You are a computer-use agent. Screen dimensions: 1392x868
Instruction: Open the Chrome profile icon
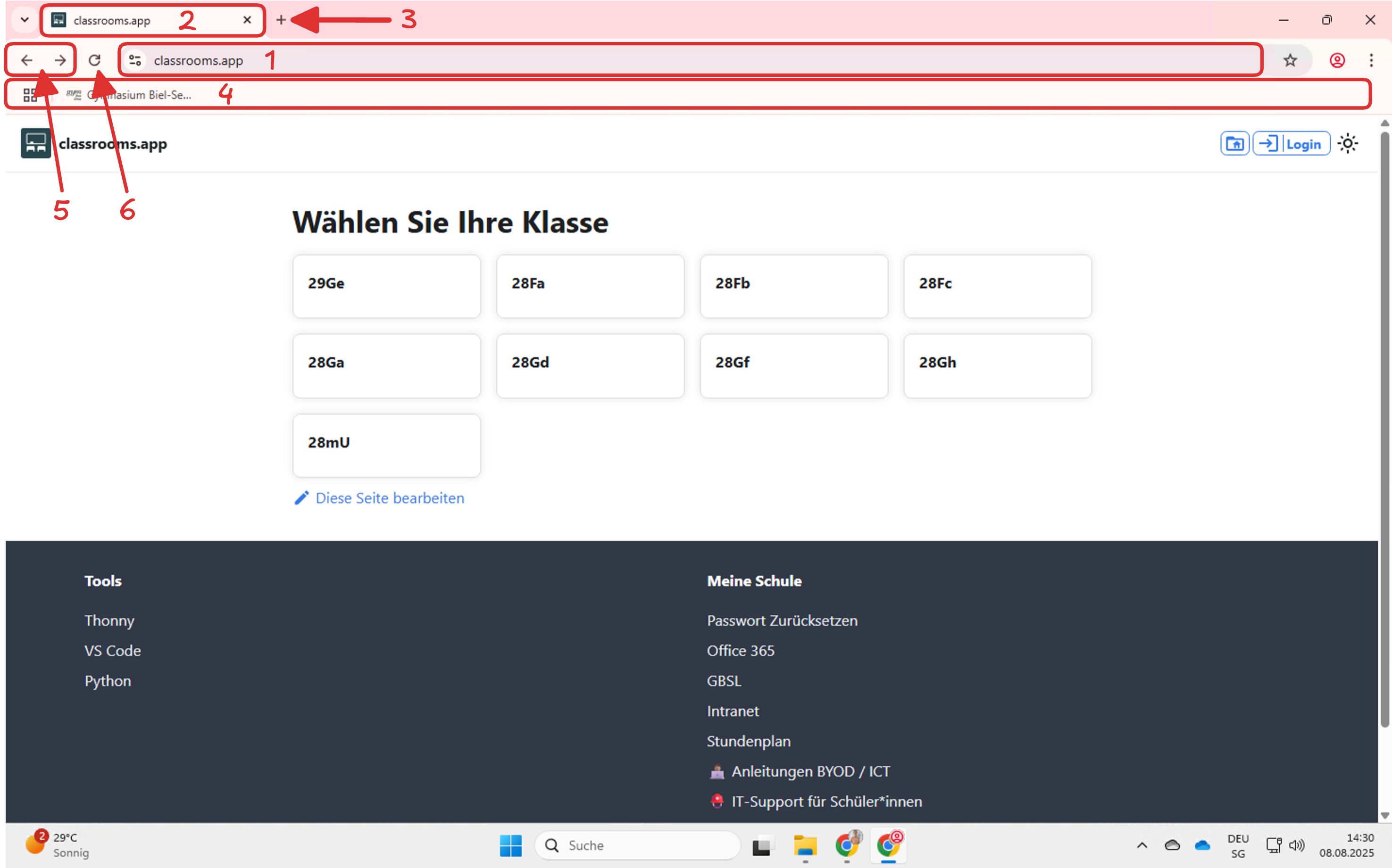(x=1337, y=60)
